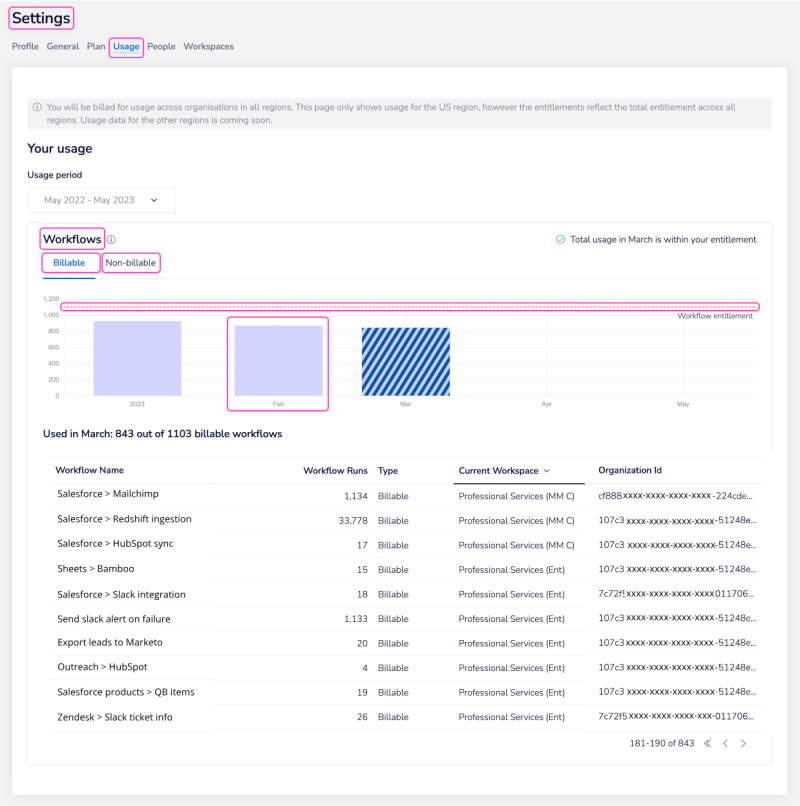Click the info icon in billing notice banner
800x806 pixels.
[x=37, y=107]
